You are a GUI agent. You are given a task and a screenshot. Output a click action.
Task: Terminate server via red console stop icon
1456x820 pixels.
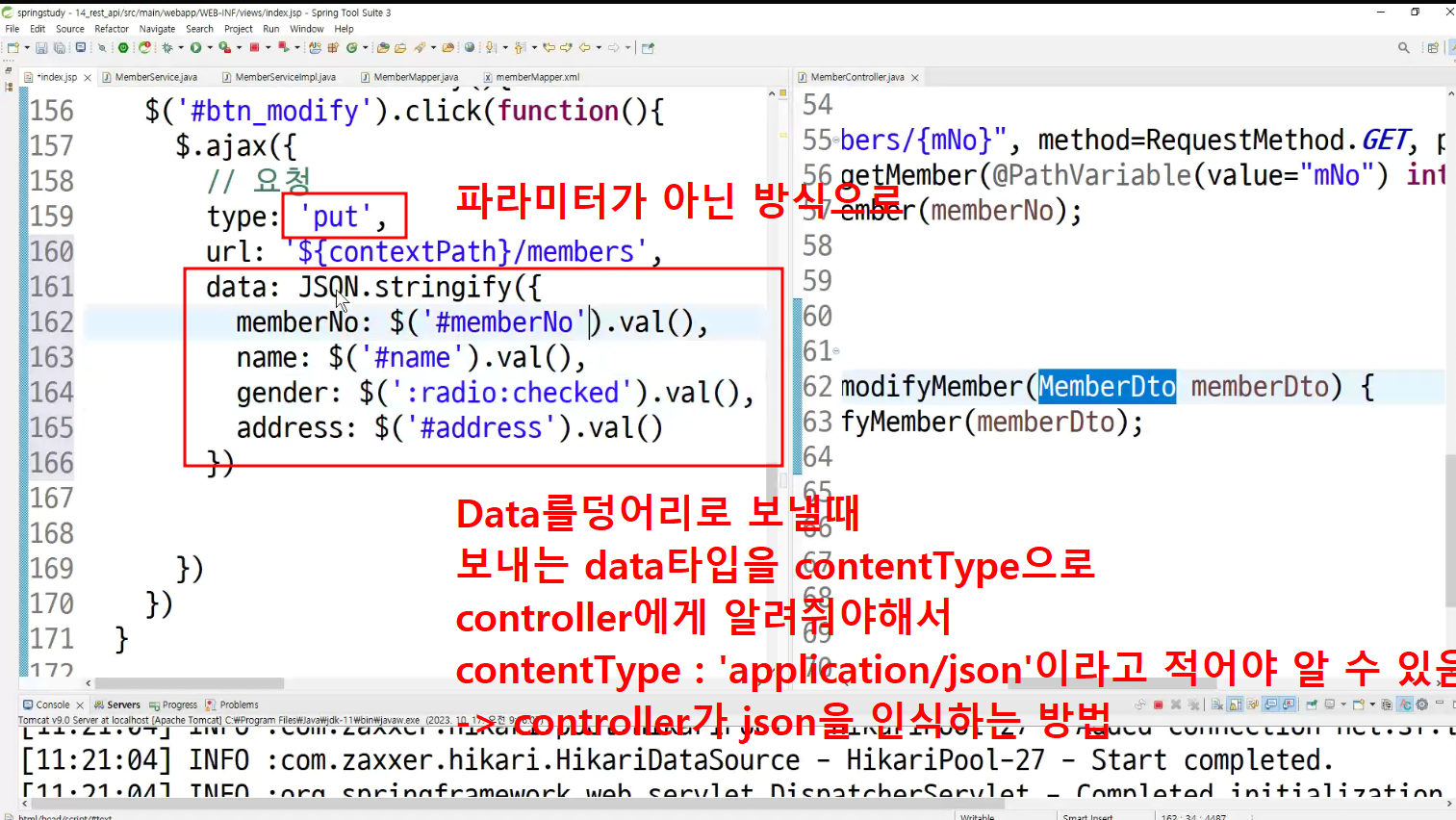point(1159,705)
